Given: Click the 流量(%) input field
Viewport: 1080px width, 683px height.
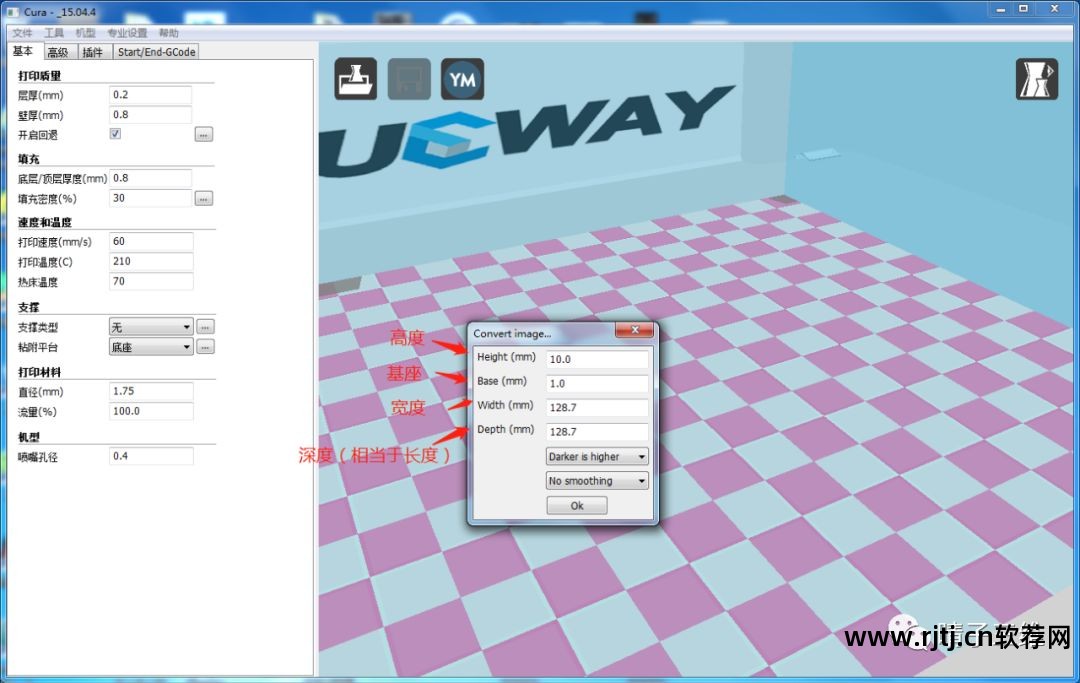Looking at the screenshot, I should (151, 411).
